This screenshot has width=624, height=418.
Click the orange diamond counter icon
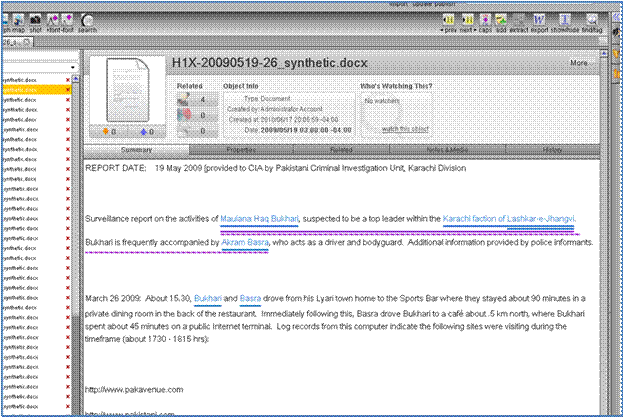click(x=105, y=131)
